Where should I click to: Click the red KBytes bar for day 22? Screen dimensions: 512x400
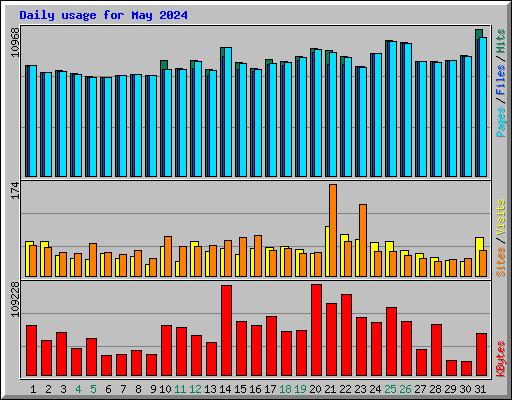(346, 335)
